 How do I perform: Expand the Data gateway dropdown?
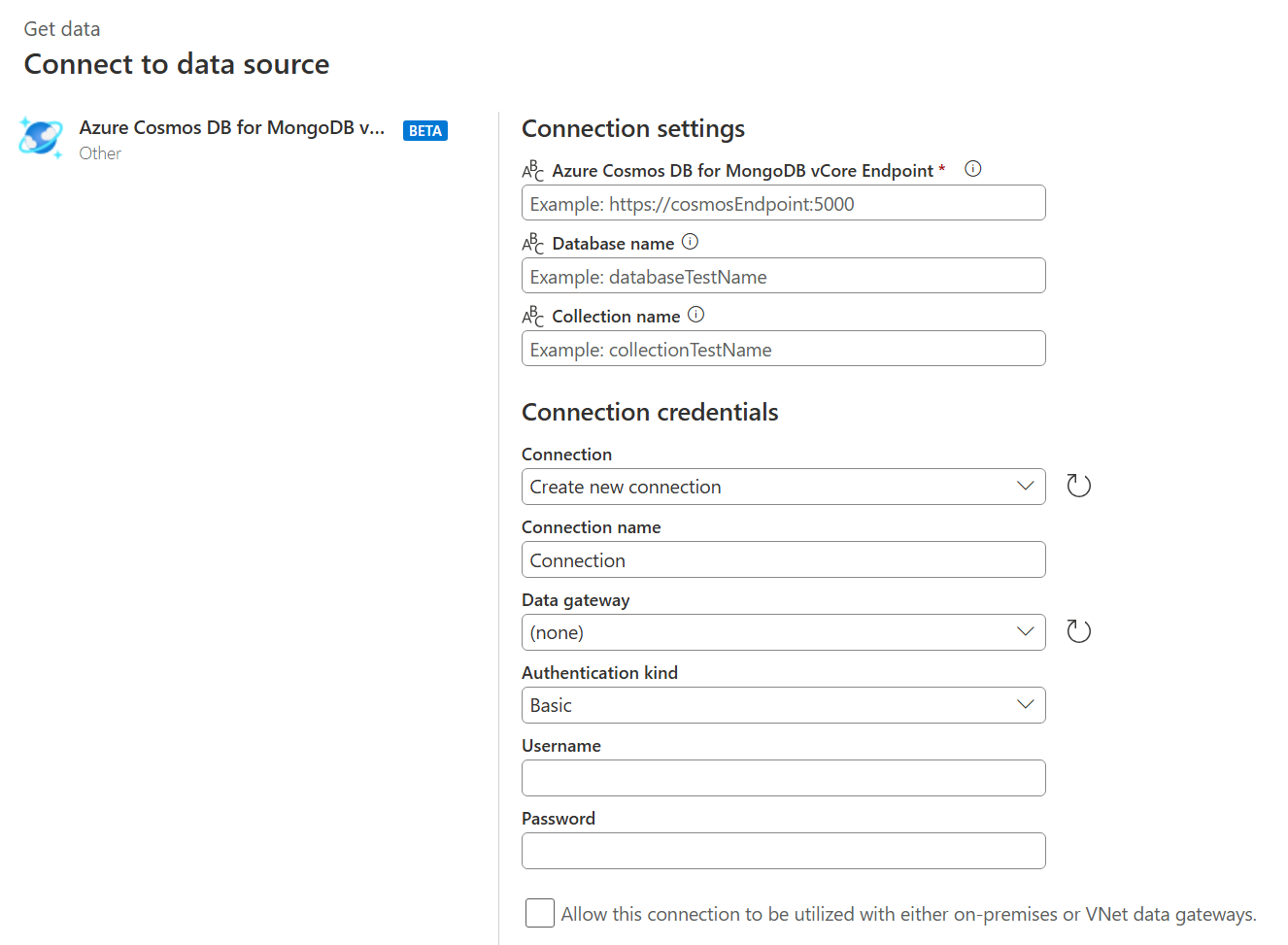(783, 632)
